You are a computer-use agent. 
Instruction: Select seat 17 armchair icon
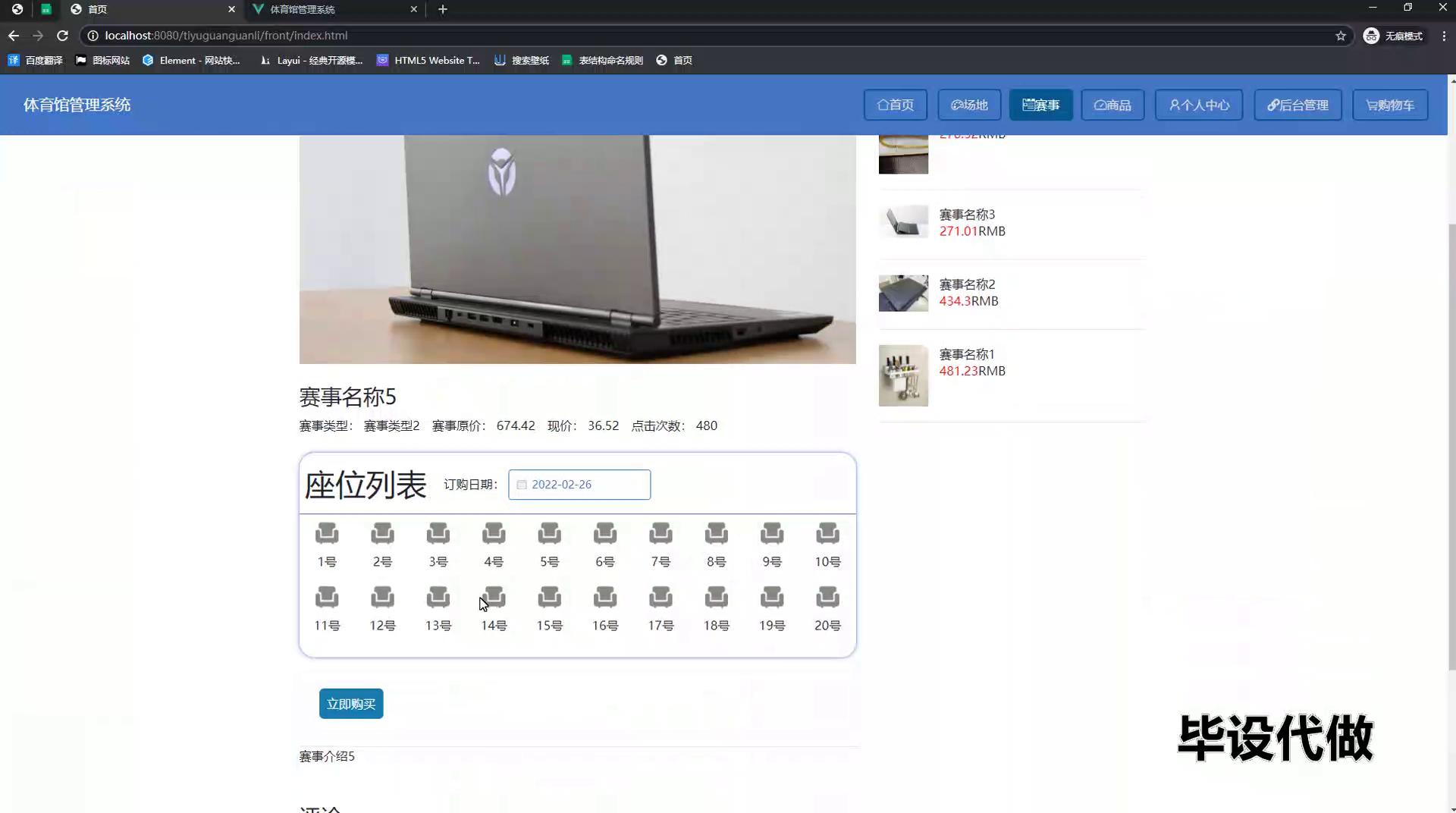pos(661,598)
